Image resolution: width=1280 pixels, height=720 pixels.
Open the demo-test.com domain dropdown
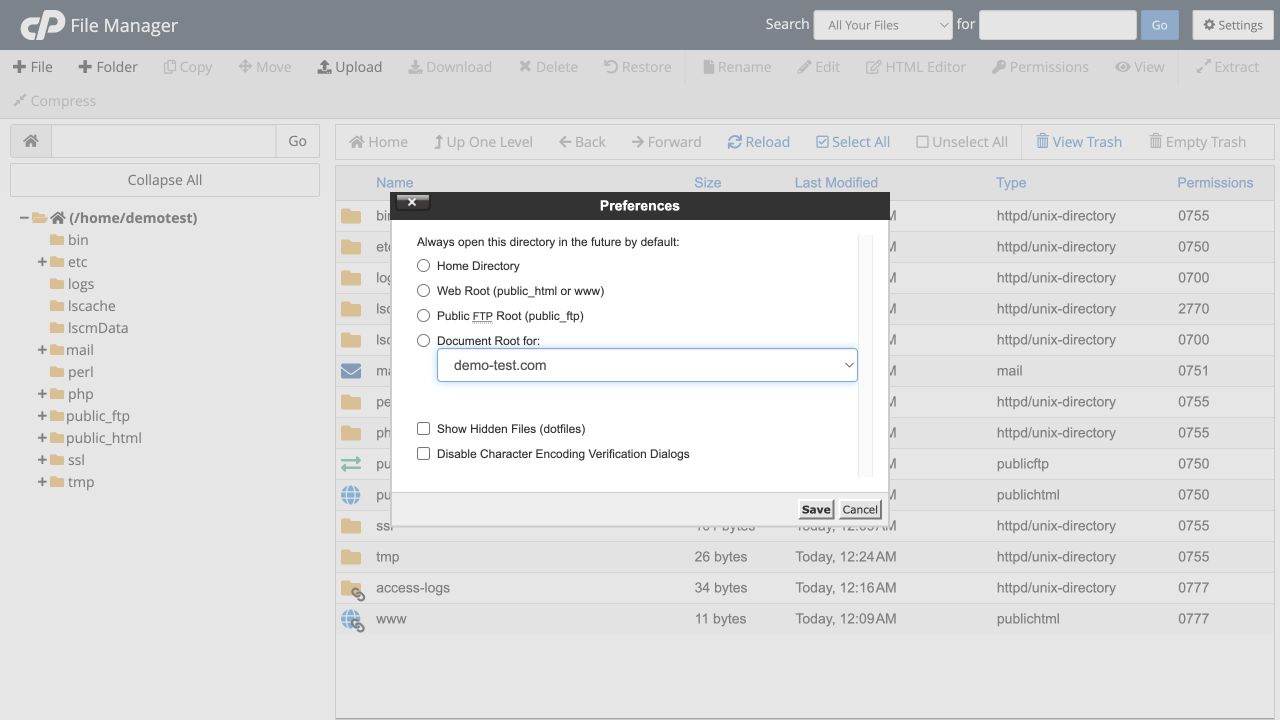tap(647, 365)
